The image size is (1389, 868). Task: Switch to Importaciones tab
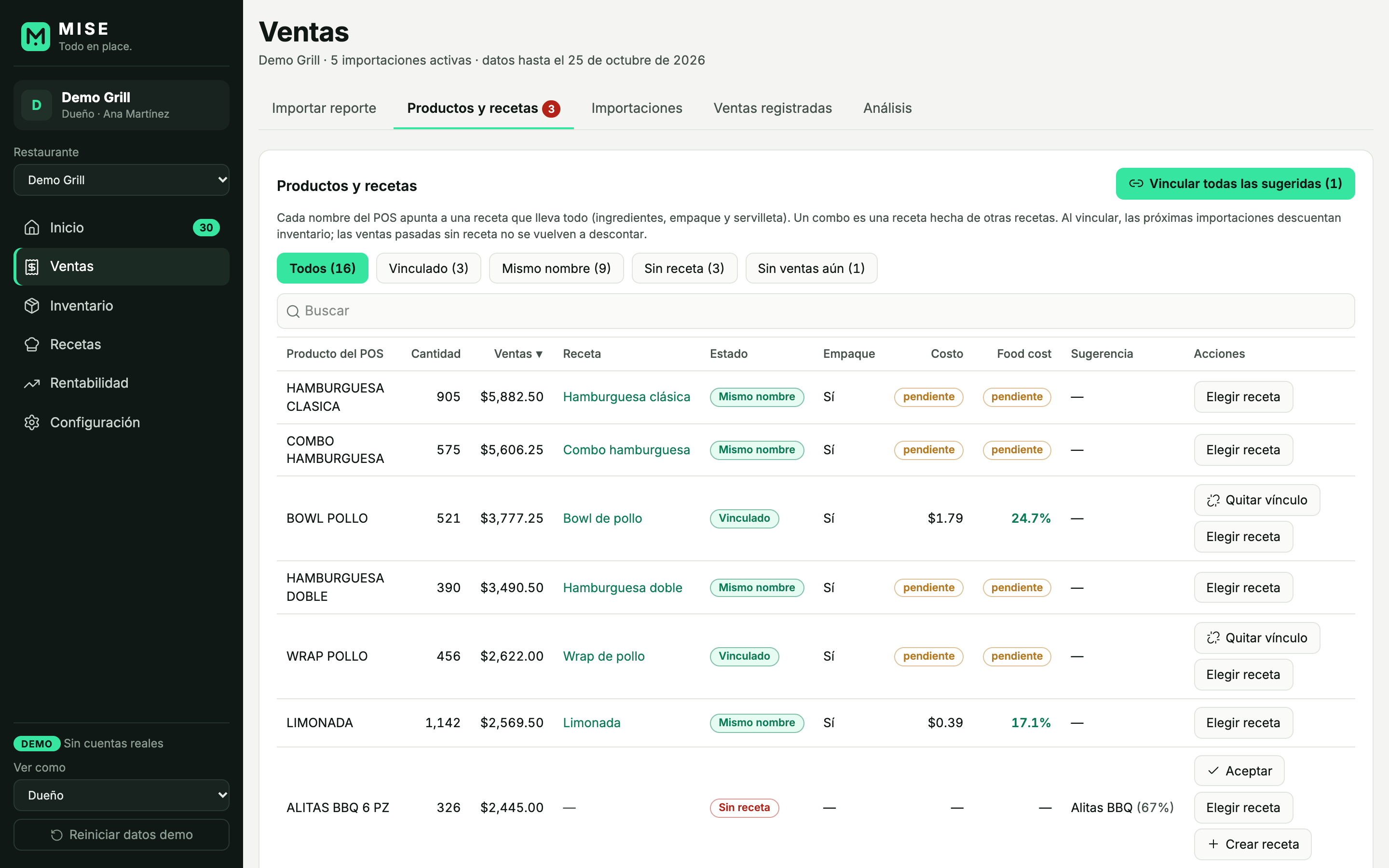[x=637, y=108]
